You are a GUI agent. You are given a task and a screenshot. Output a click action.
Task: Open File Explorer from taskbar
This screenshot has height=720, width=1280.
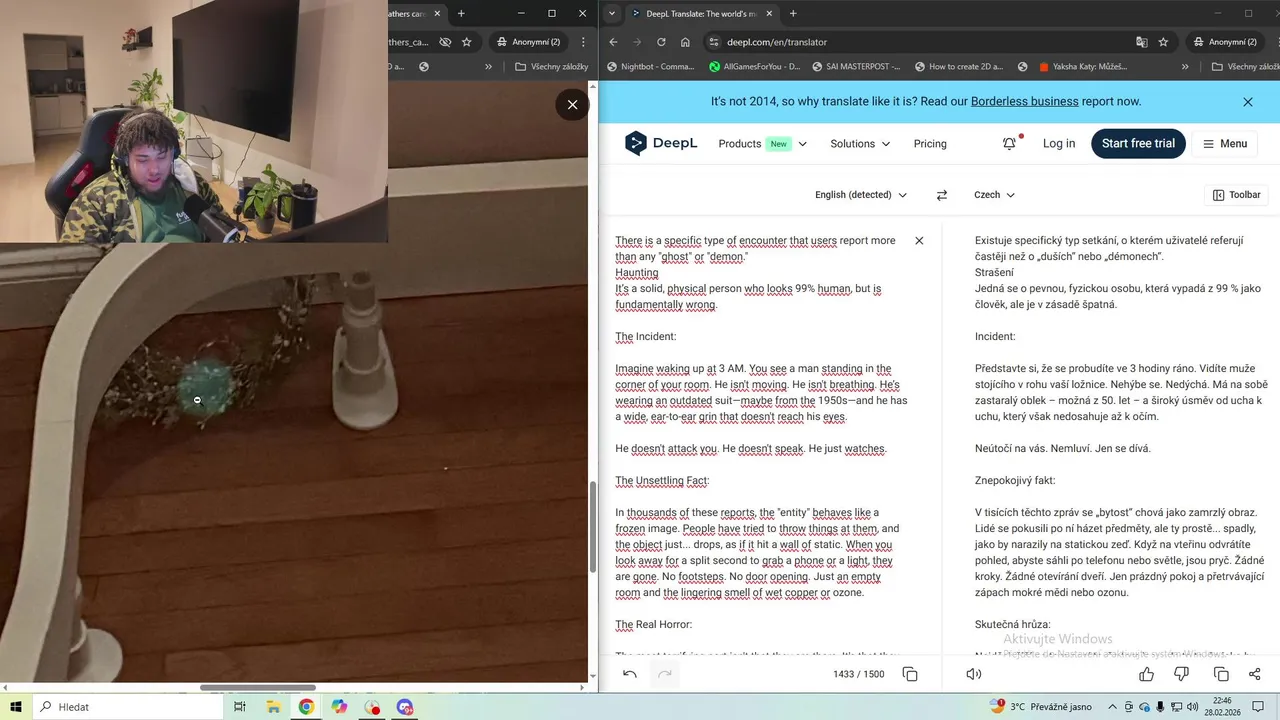pyautogui.click(x=273, y=707)
